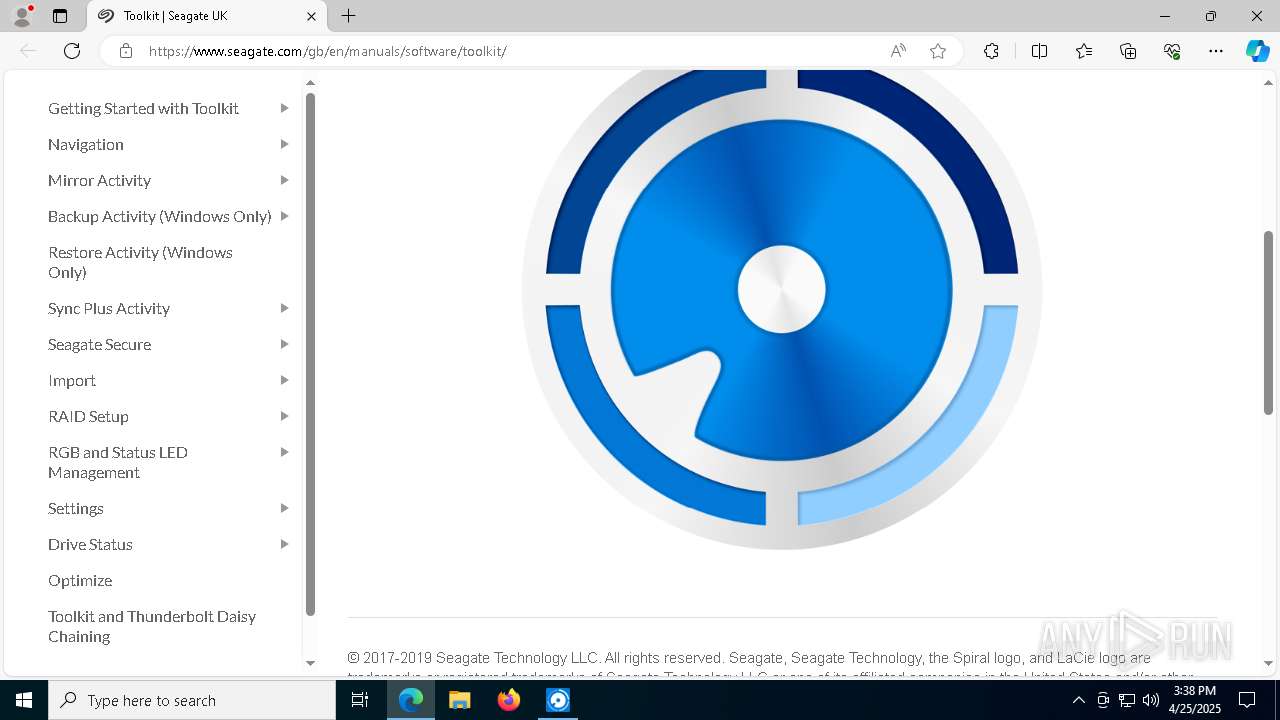Click sidebar scrollbar down arrow

[310, 663]
